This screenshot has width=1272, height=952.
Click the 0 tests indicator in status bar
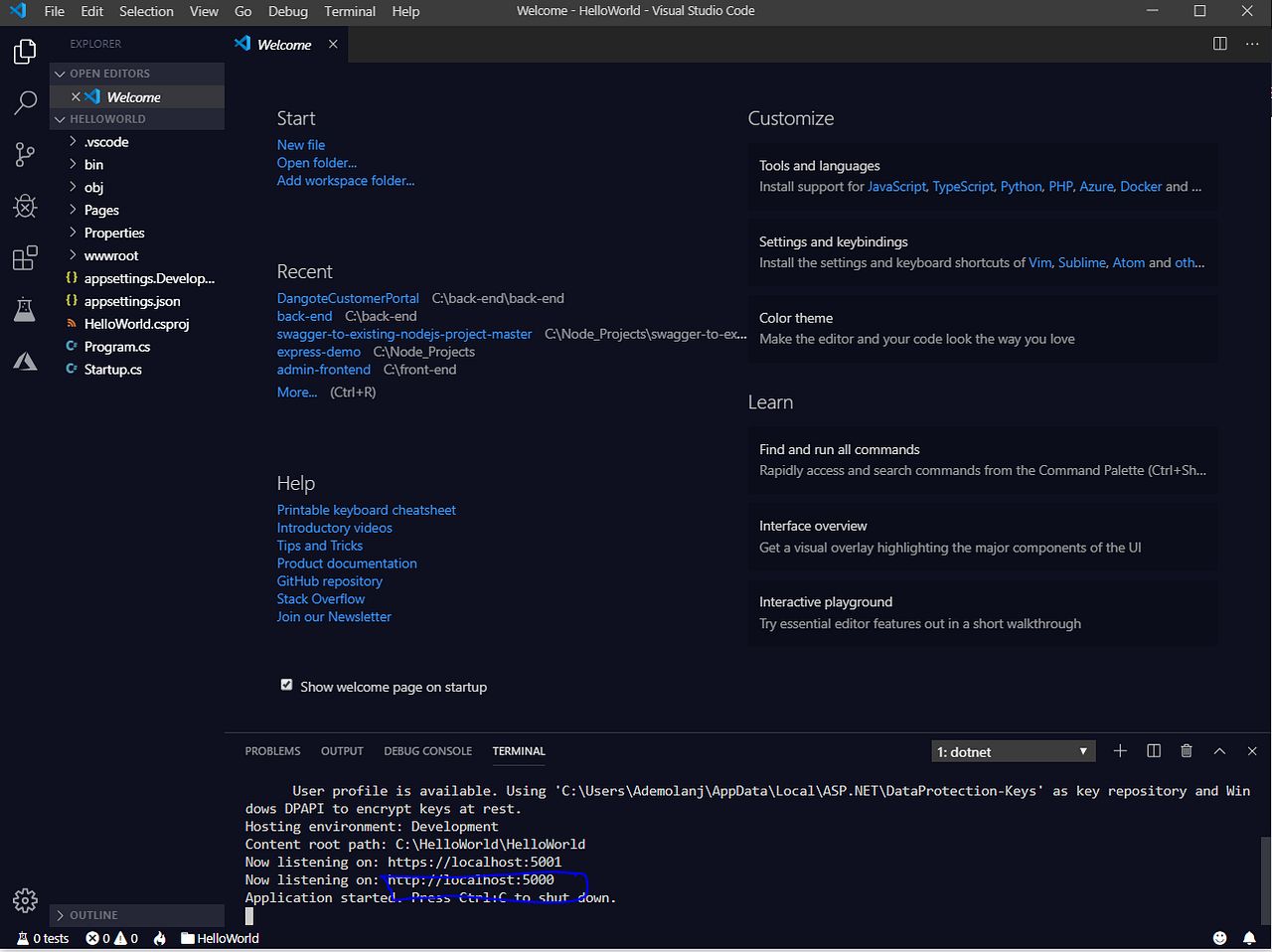coord(42,937)
